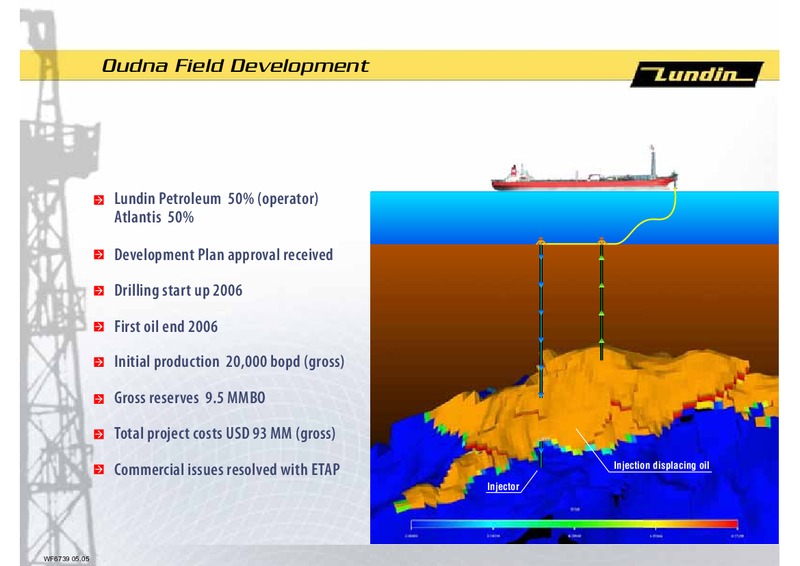Click the Injector label in the diagram

point(503,487)
